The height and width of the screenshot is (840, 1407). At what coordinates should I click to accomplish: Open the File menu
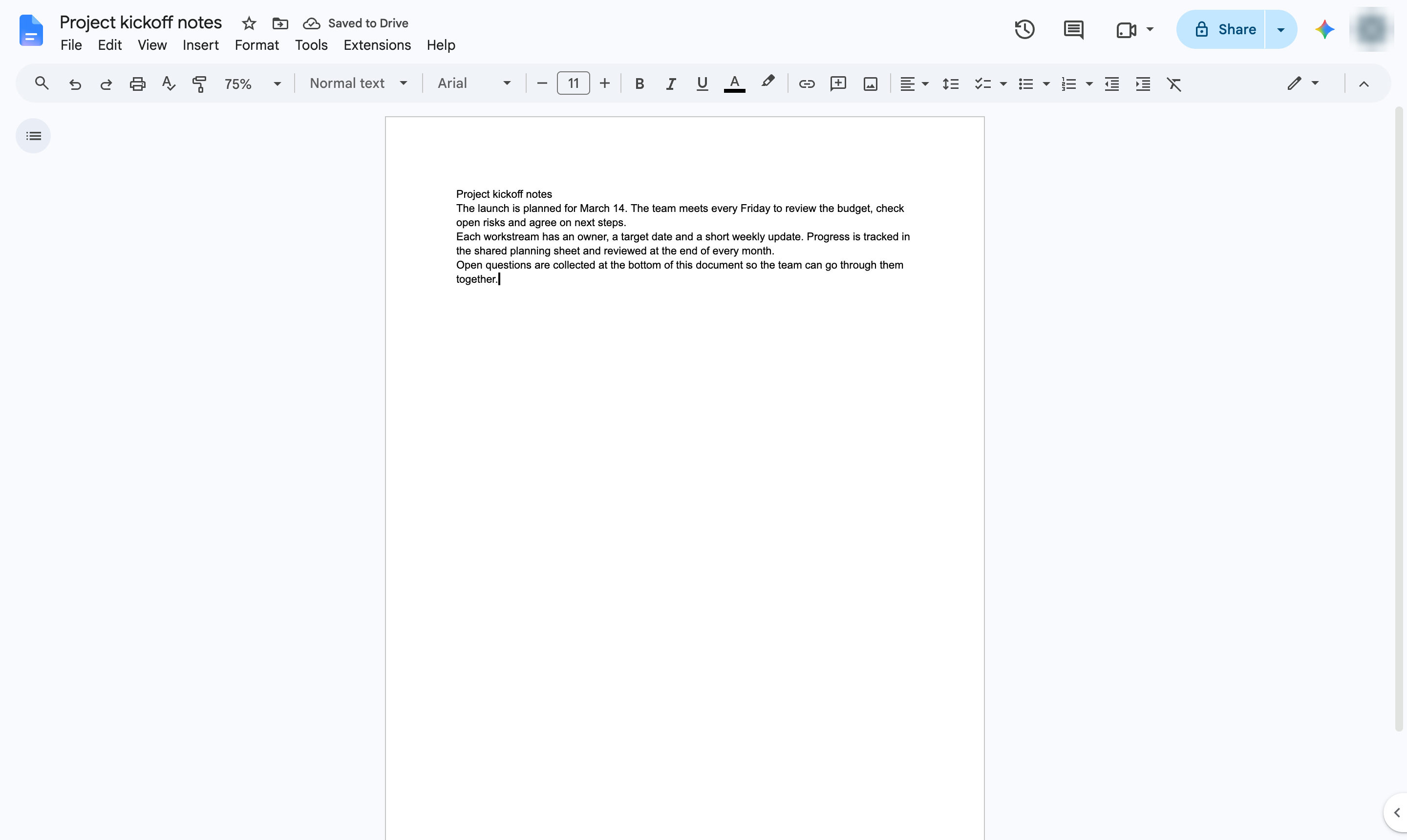point(71,45)
